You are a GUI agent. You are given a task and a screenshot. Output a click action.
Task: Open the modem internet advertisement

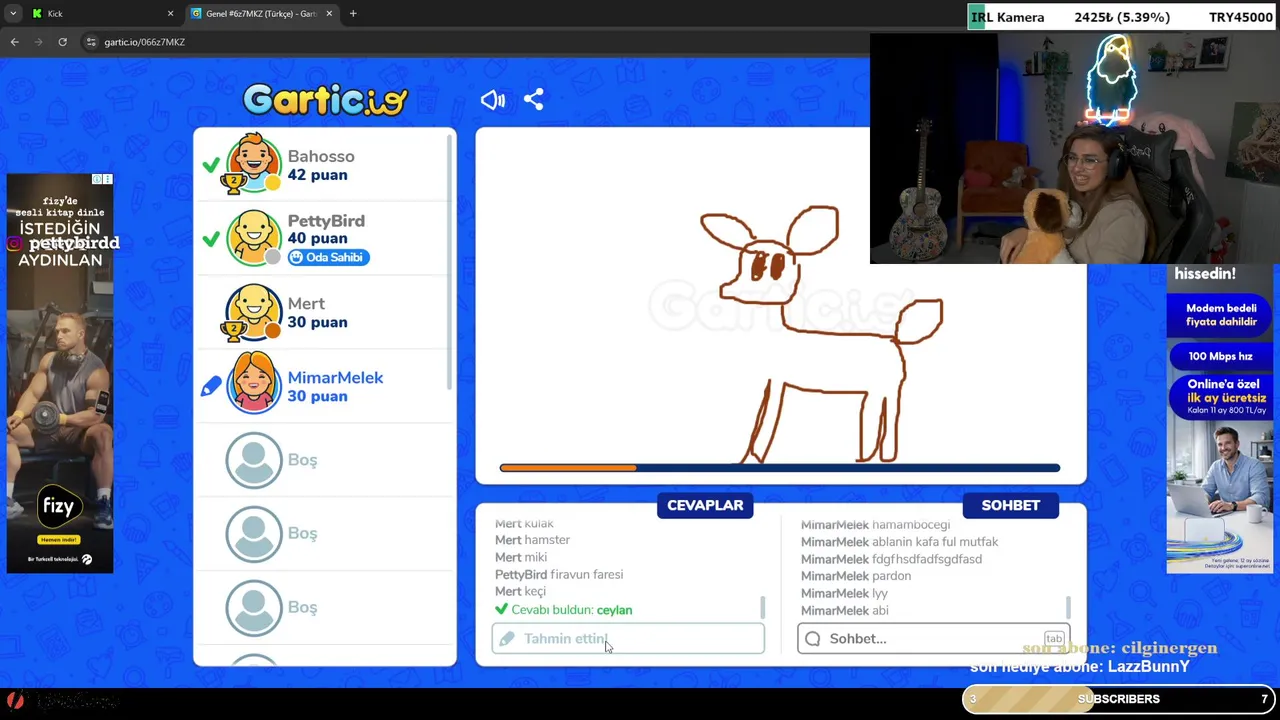coord(1221,418)
